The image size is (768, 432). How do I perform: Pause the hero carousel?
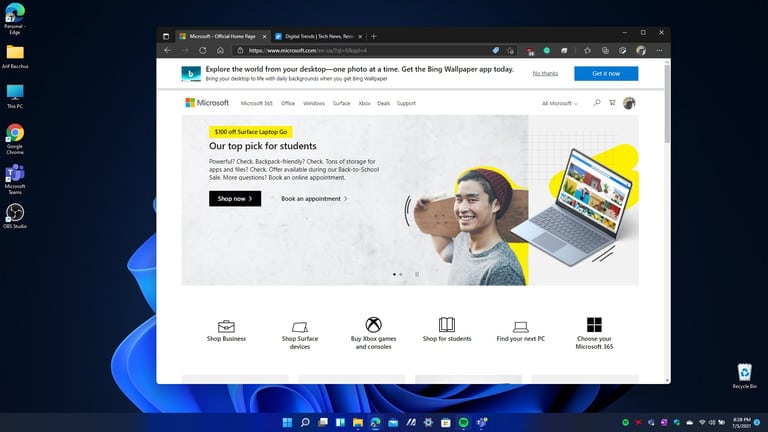[417, 274]
